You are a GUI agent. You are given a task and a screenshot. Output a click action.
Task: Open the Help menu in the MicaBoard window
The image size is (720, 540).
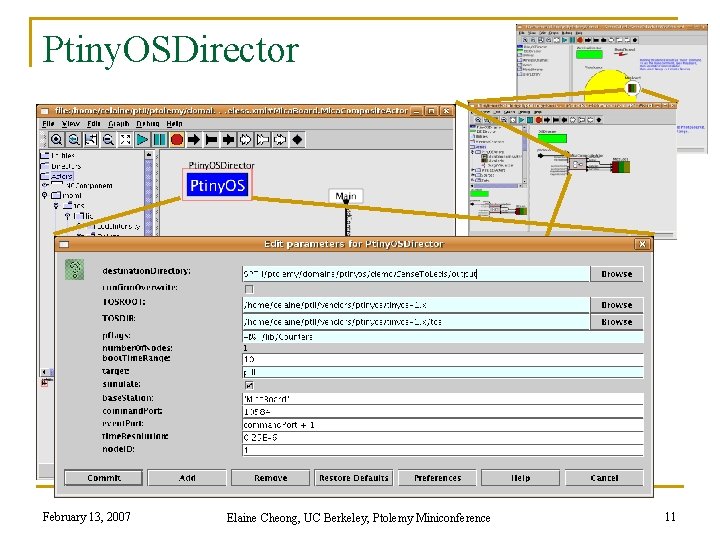coord(174,124)
